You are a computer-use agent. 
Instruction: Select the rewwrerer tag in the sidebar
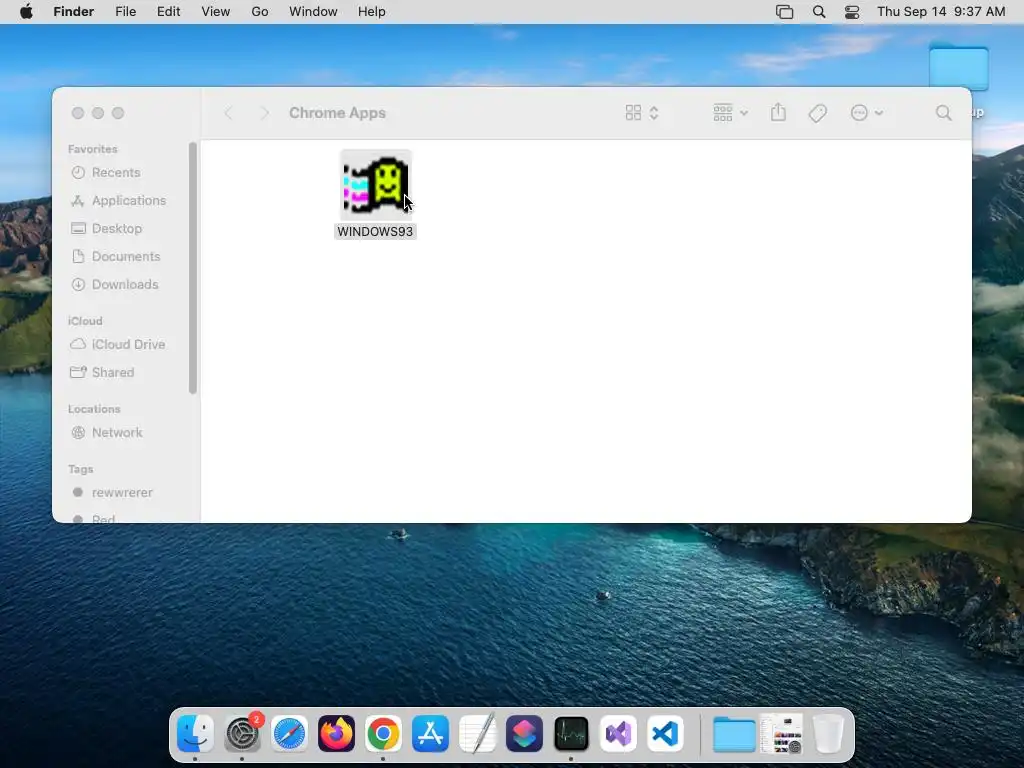tap(122, 492)
